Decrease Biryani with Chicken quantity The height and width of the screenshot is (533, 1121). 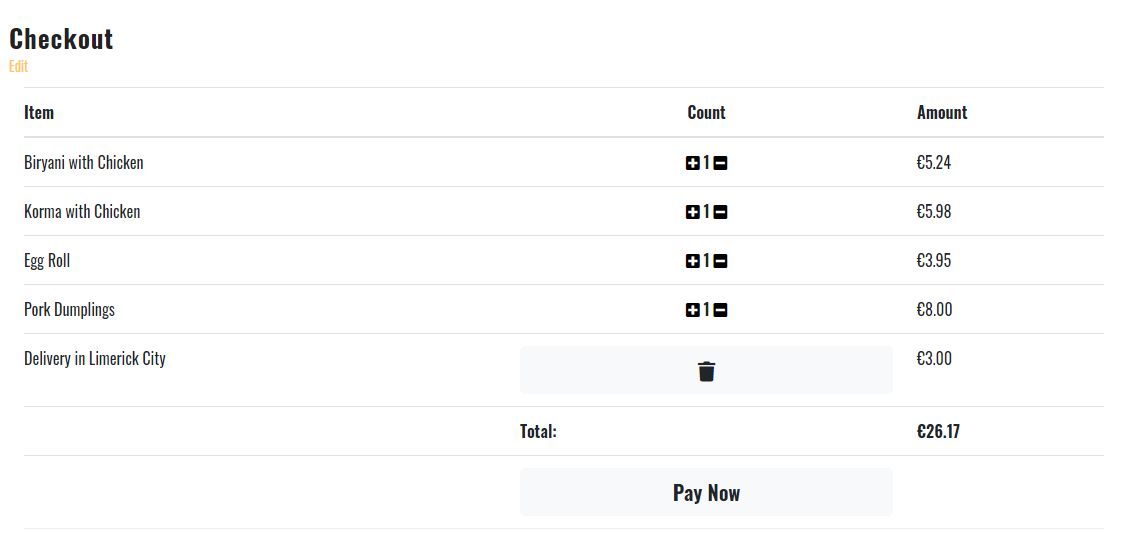click(720, 163)
